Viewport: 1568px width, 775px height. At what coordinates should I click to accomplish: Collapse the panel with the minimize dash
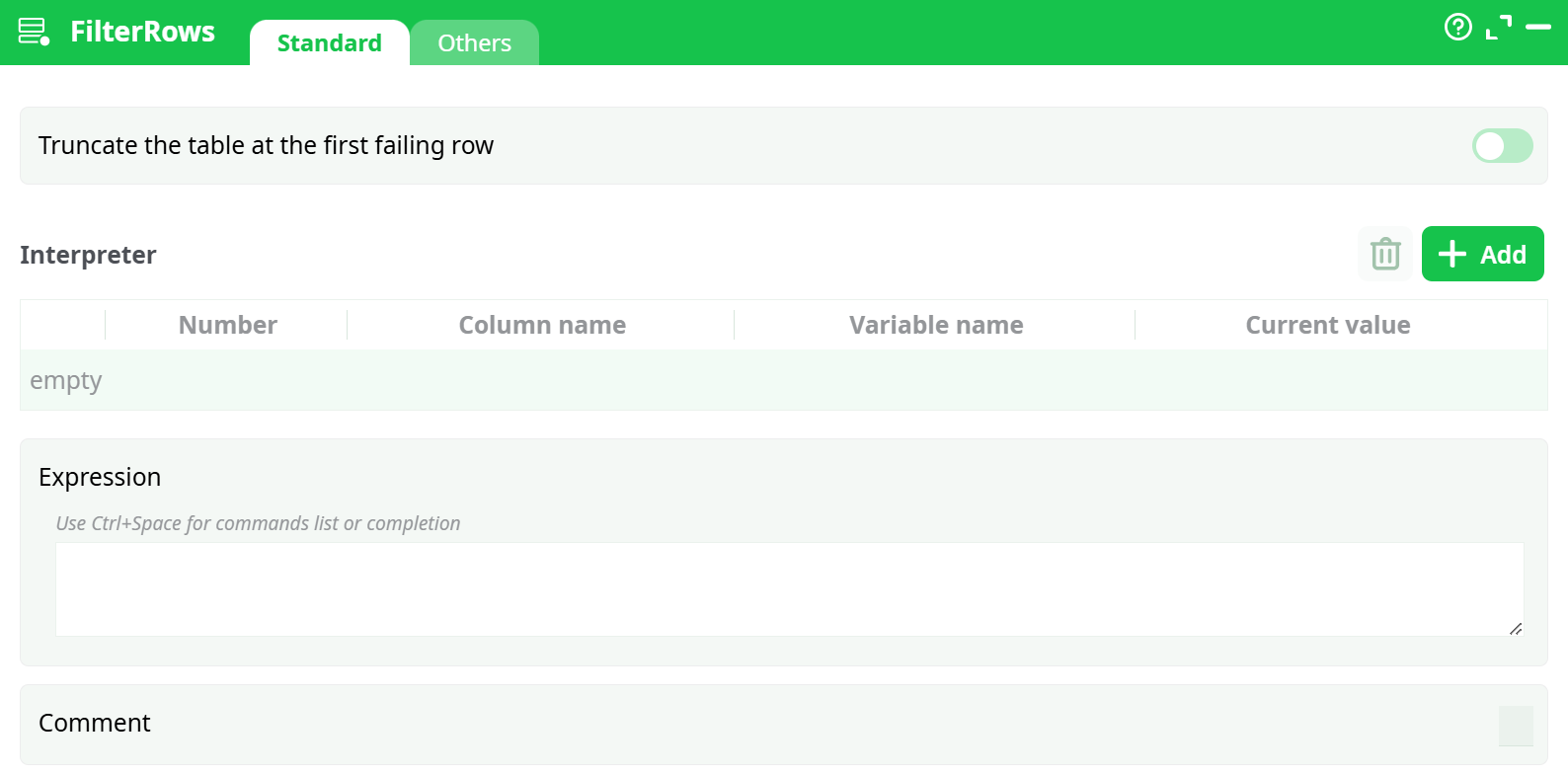click(x=1538, y=28)
